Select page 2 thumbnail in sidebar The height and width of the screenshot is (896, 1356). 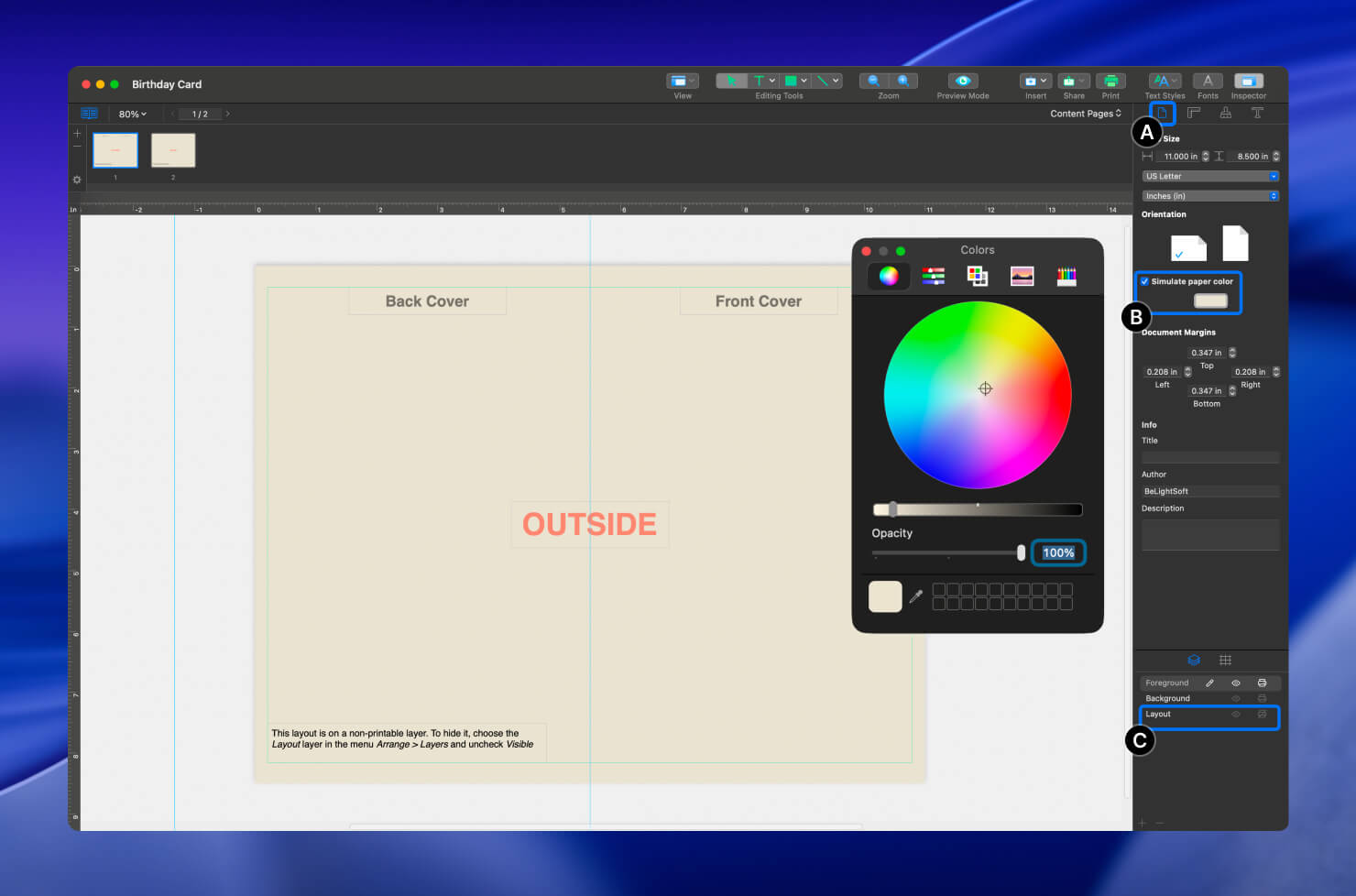pyautogui.click(x=172, y=148)
